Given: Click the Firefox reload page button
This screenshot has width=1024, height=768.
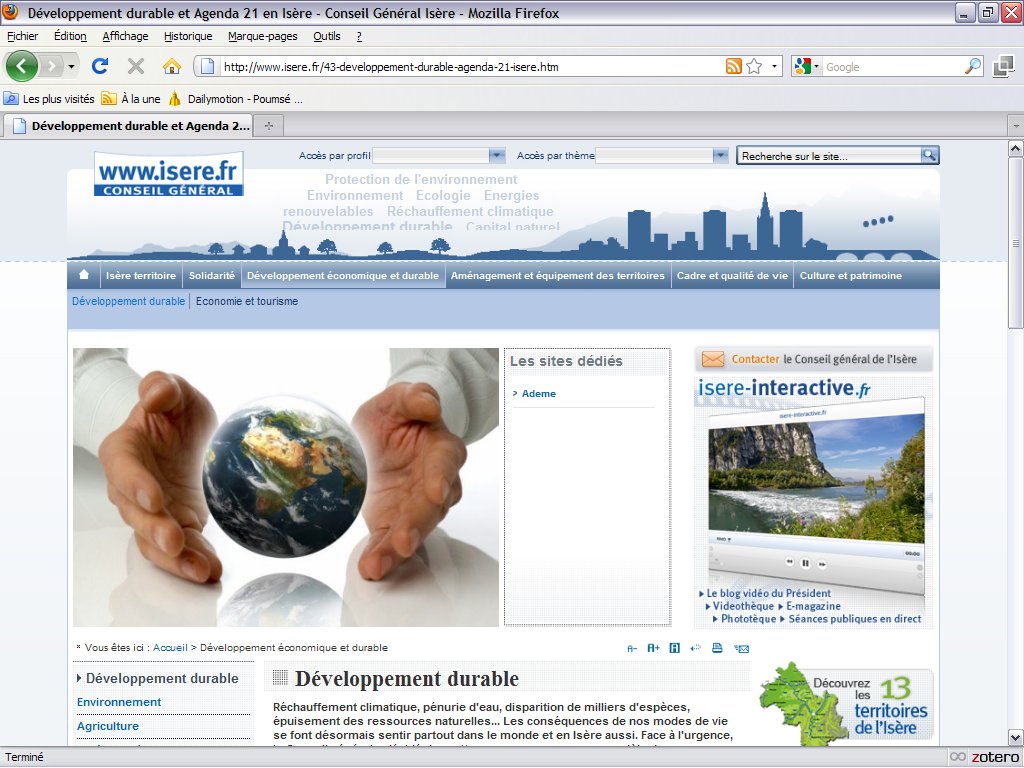Looking at the screenshot, I should pos(100,67).
